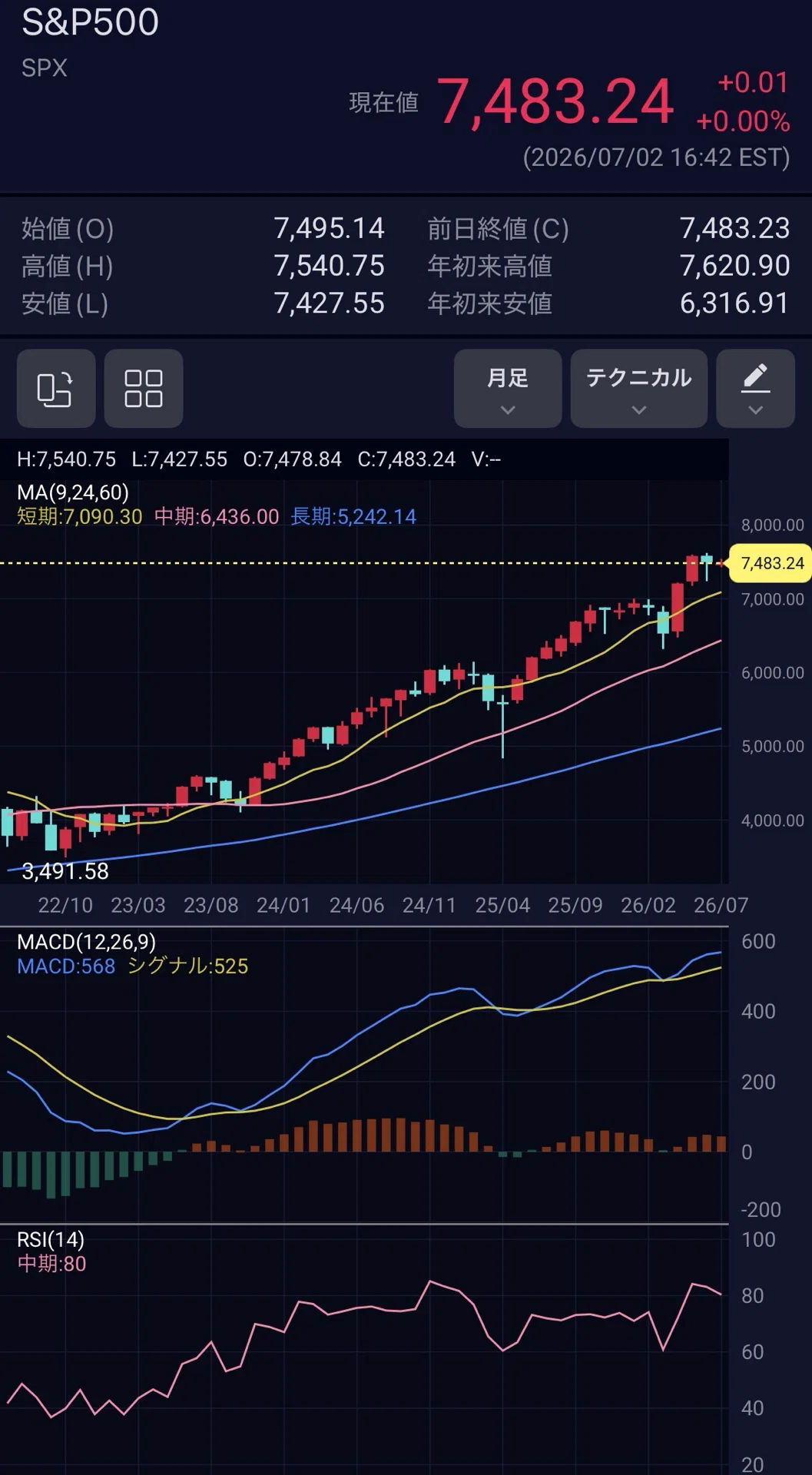Viewport: 812px width, 1475px height.
Task: Open the four-square grid view icon
Action: (144, 388)
